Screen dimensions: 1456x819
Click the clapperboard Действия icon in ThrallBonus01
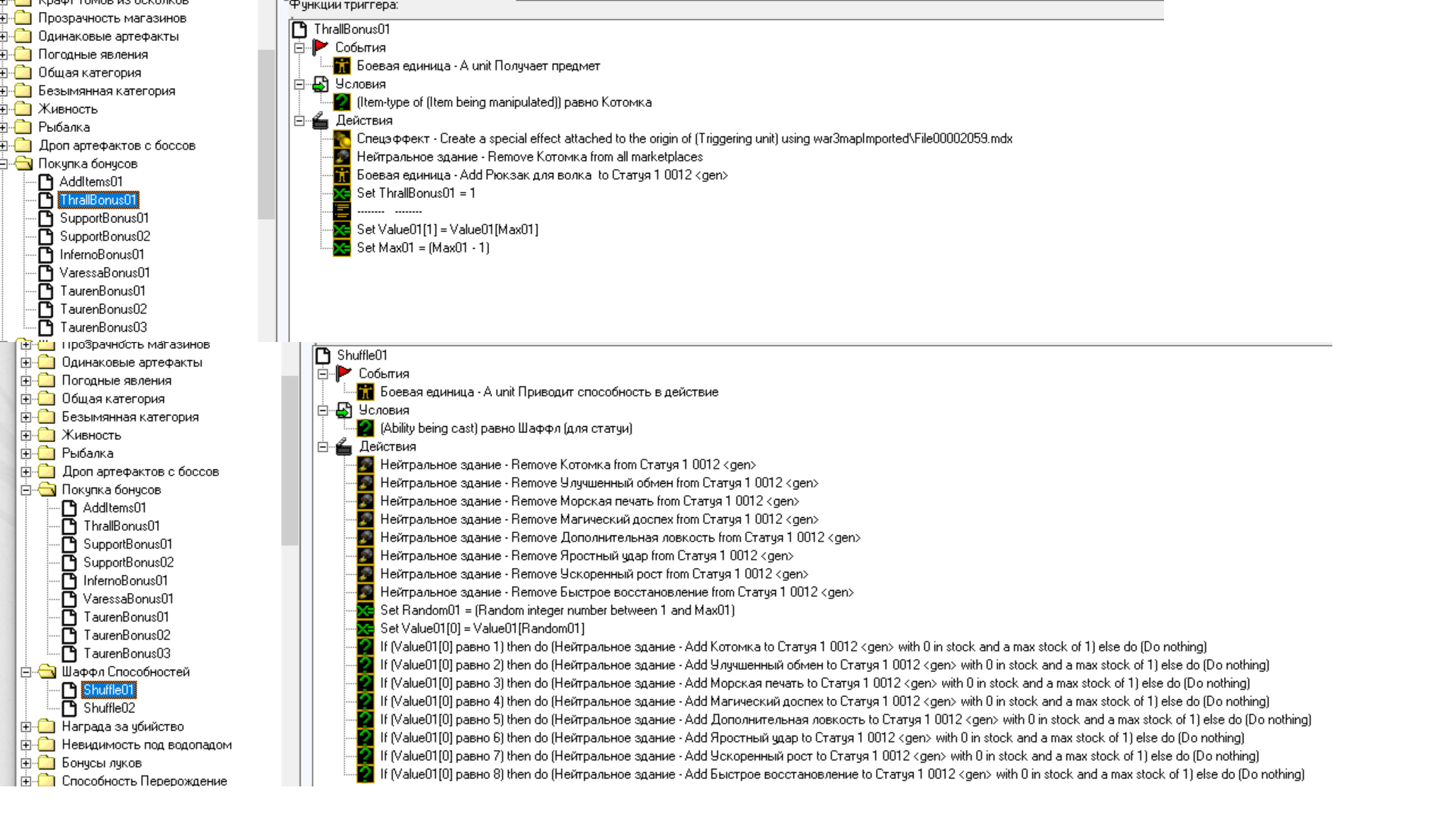tap(321, 121)
